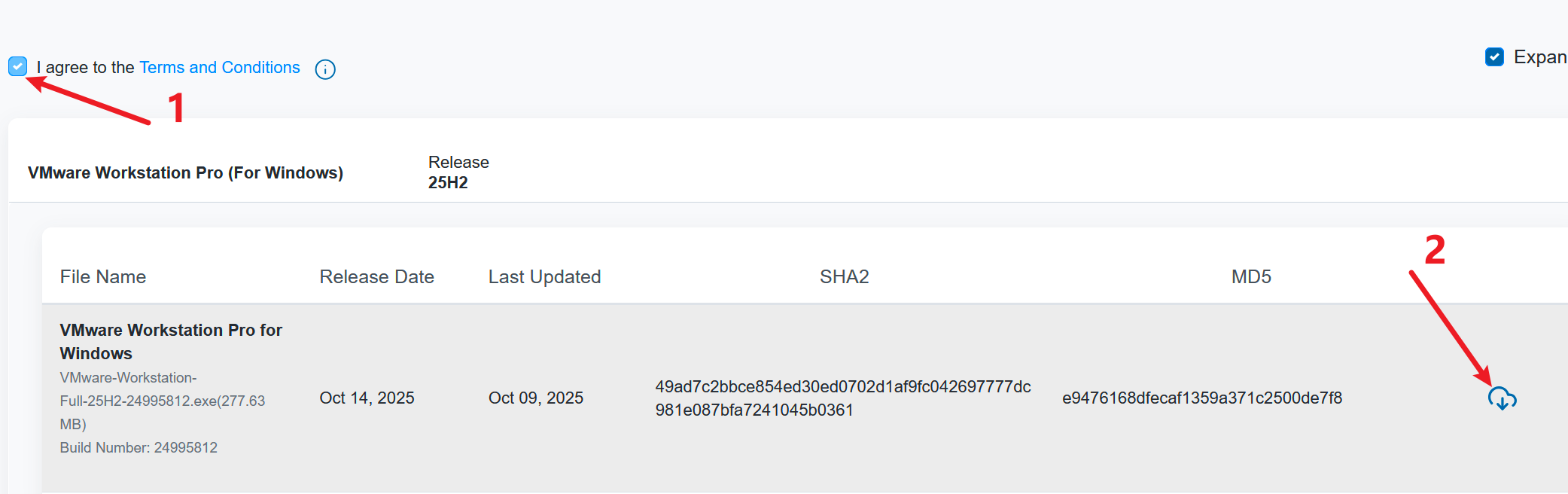Viewport: 1568px width, 494px height.
Task: Uncheck the Terms and Conditions agreement checkbox
Action: tap(18, 66)
